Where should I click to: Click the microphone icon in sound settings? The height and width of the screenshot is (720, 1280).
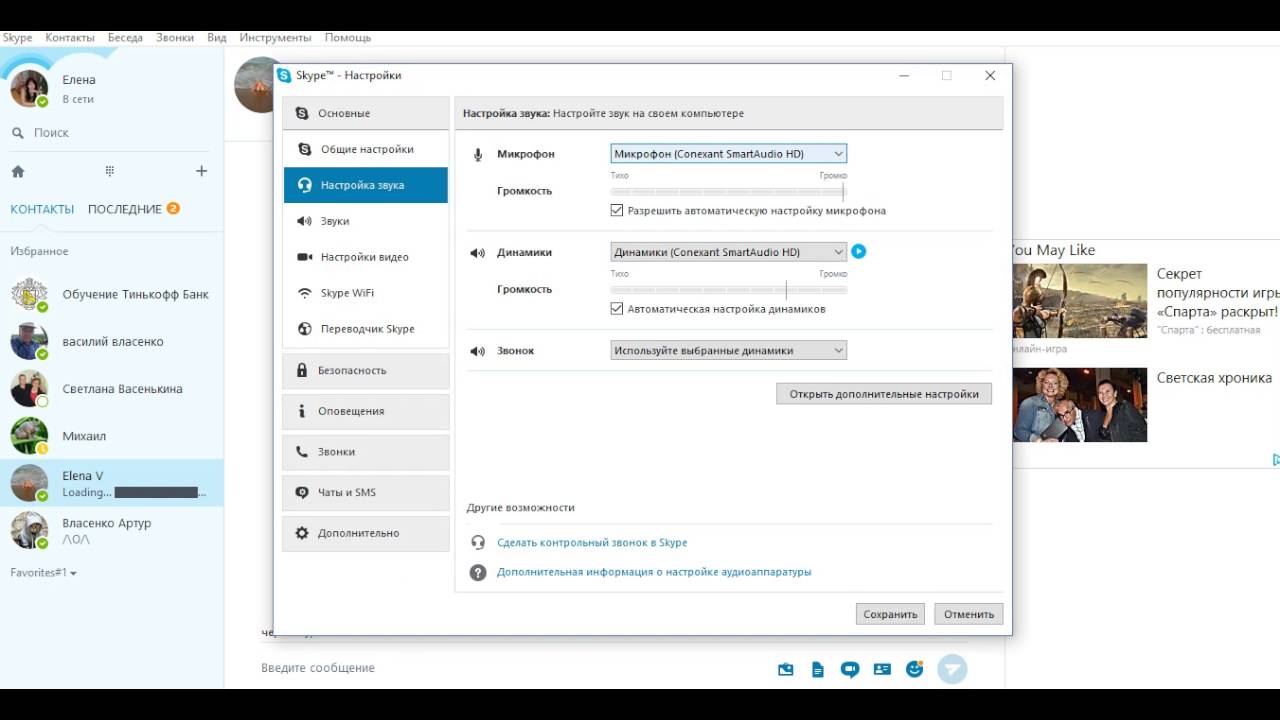pyautogui.click(x=477, y=154)
